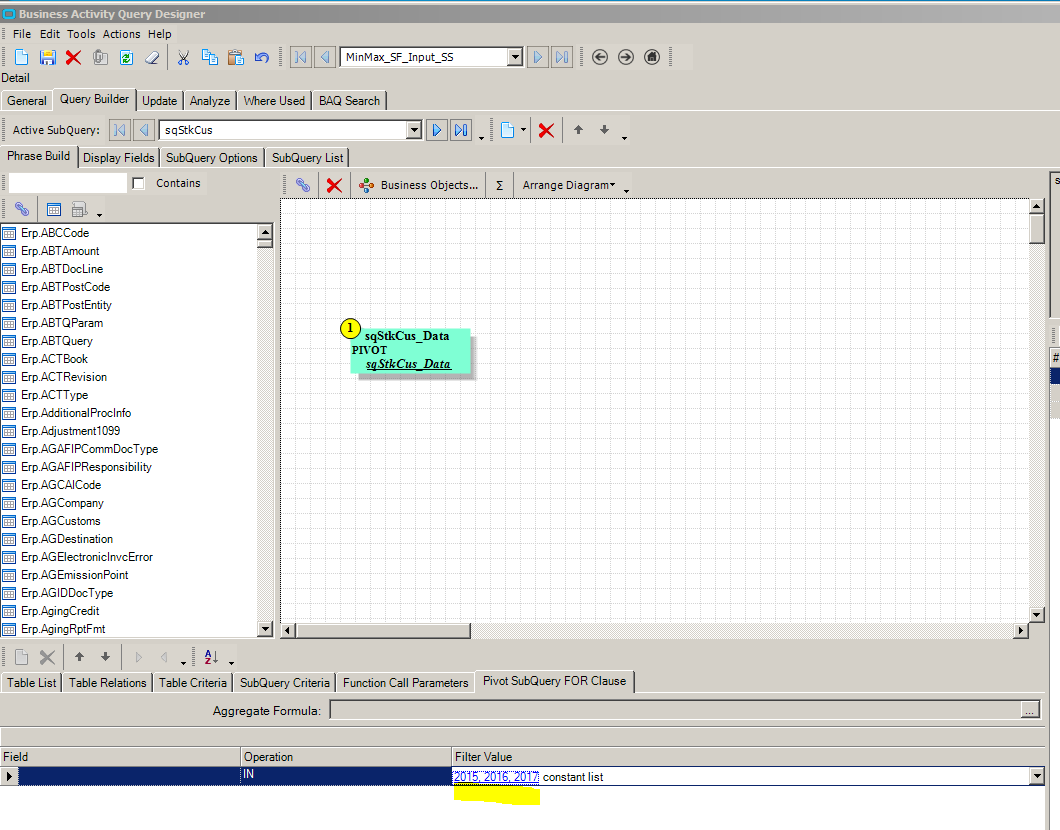Switch to the BAQ Search tab
1060x830 pixels.
[349, 101]
